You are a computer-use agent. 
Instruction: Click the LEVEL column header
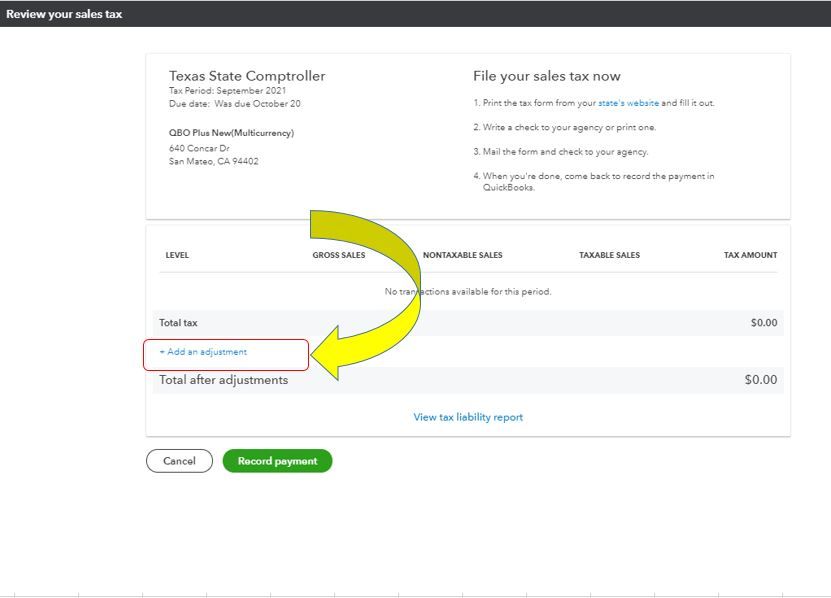point(177,255)
